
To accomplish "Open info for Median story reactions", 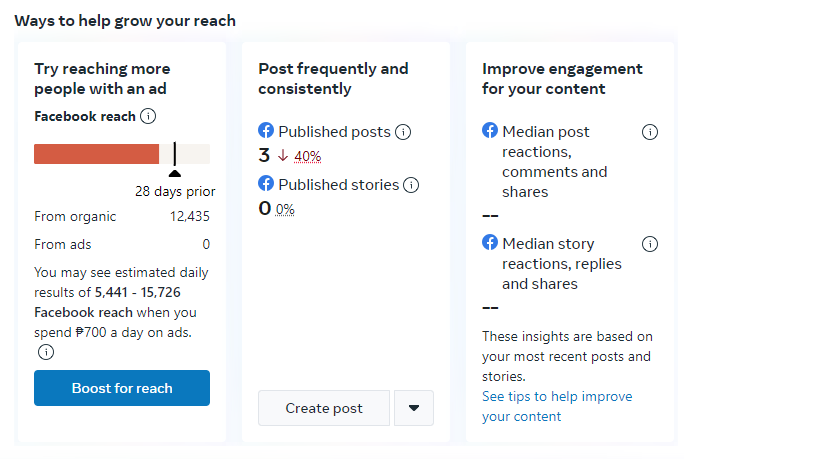I will pos(650,244).
